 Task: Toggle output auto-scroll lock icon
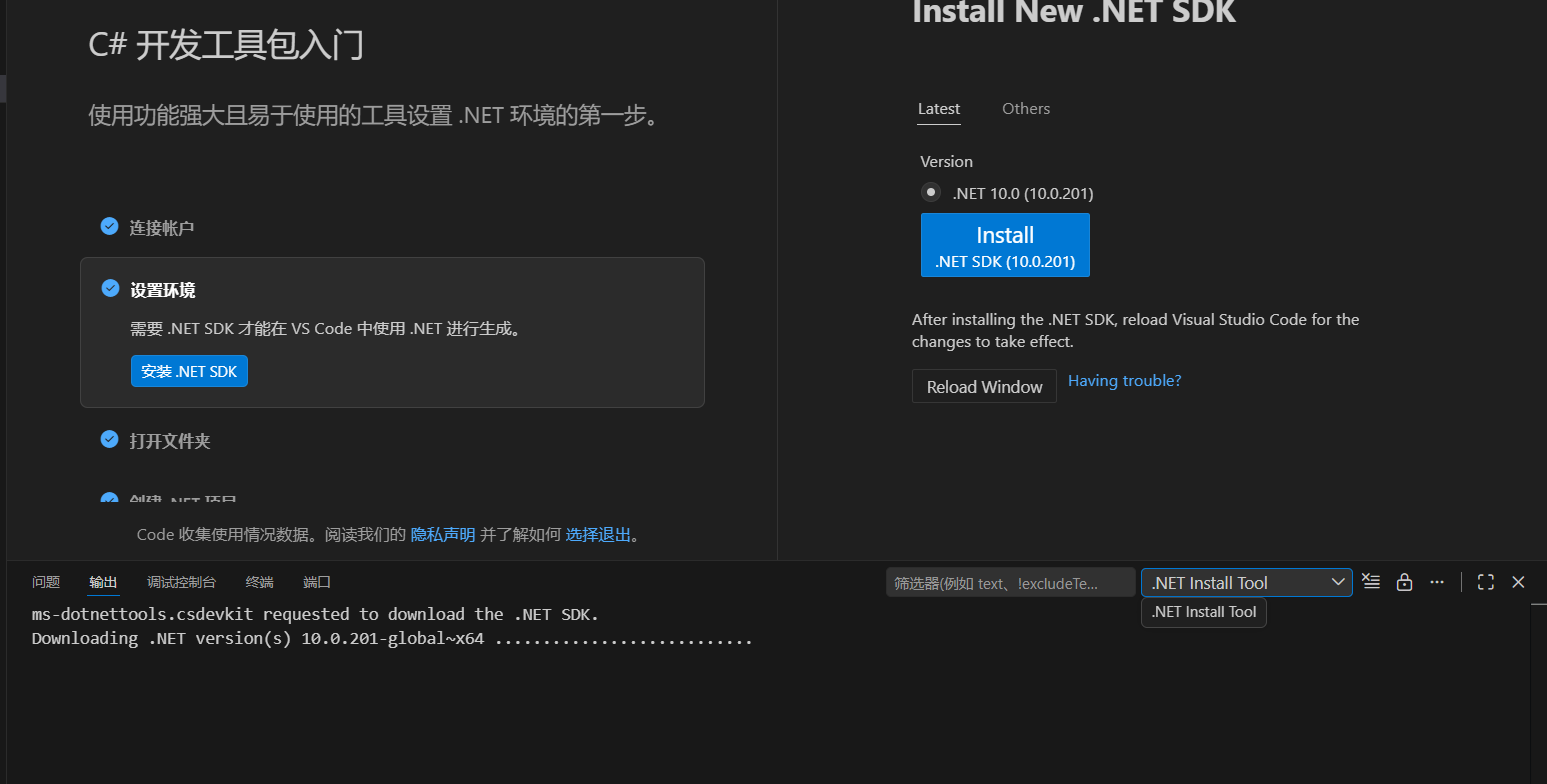coord(1404,582)
